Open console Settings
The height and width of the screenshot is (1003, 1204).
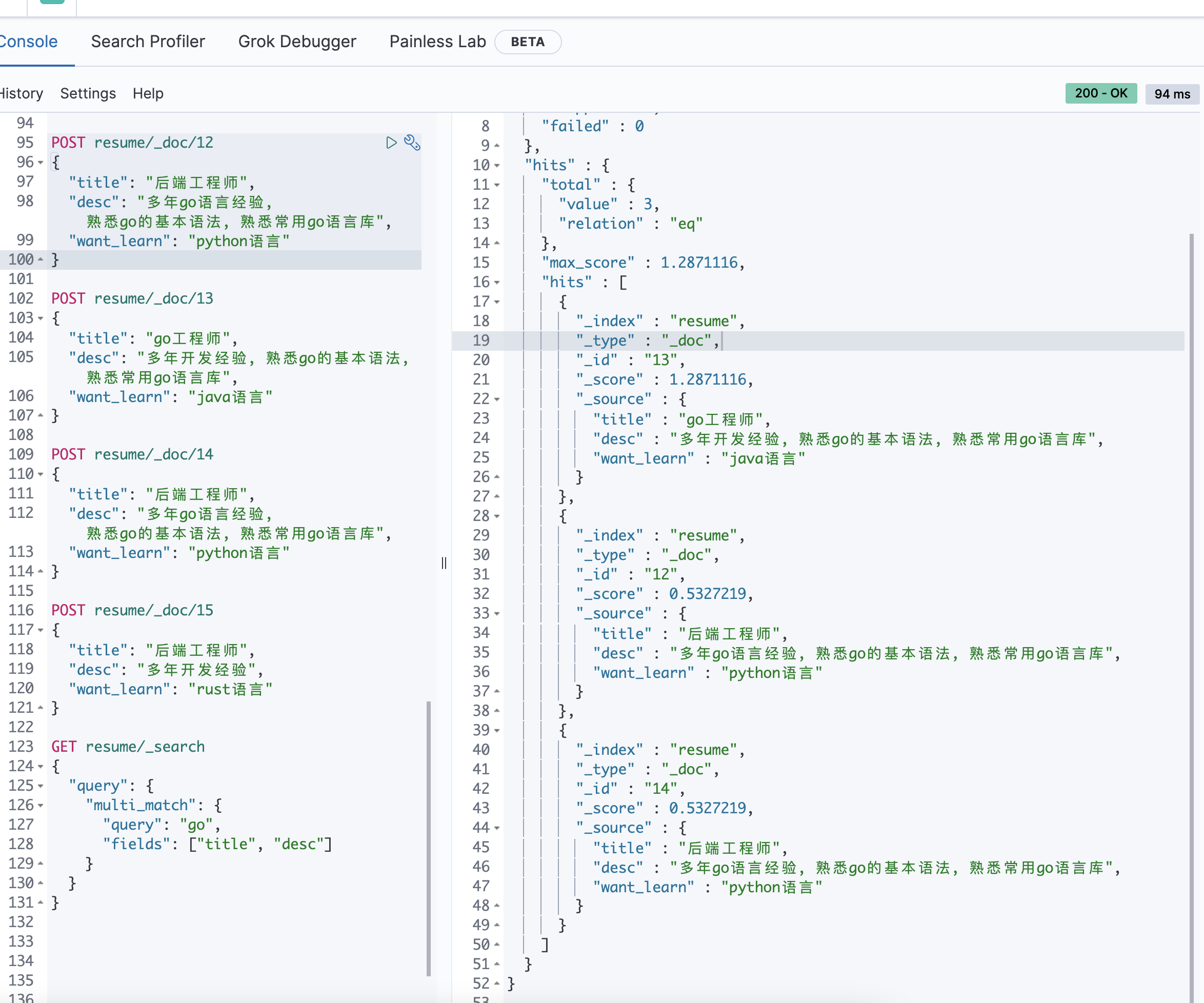[x=88, y=93]
